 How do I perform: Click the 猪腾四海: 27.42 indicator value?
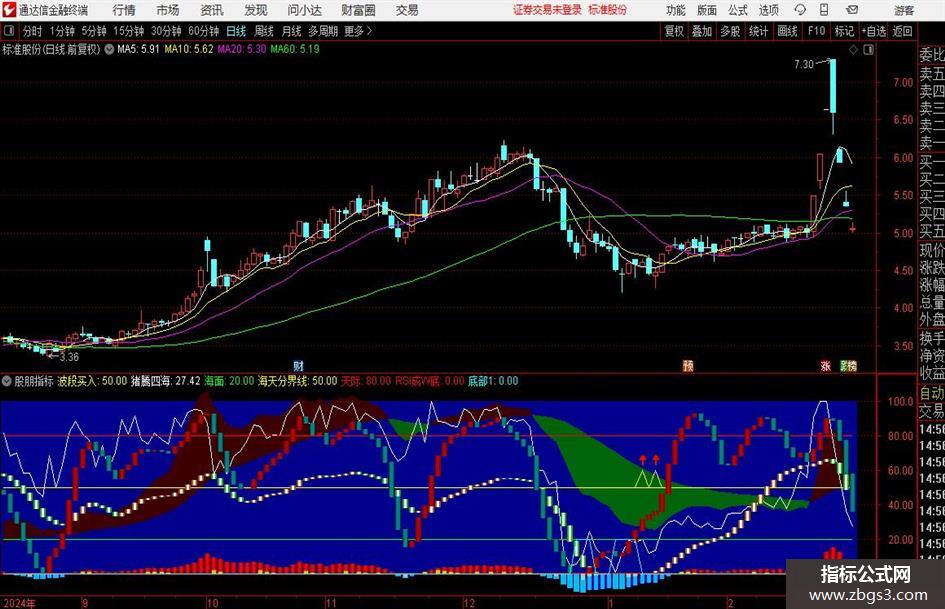[166, 381]
